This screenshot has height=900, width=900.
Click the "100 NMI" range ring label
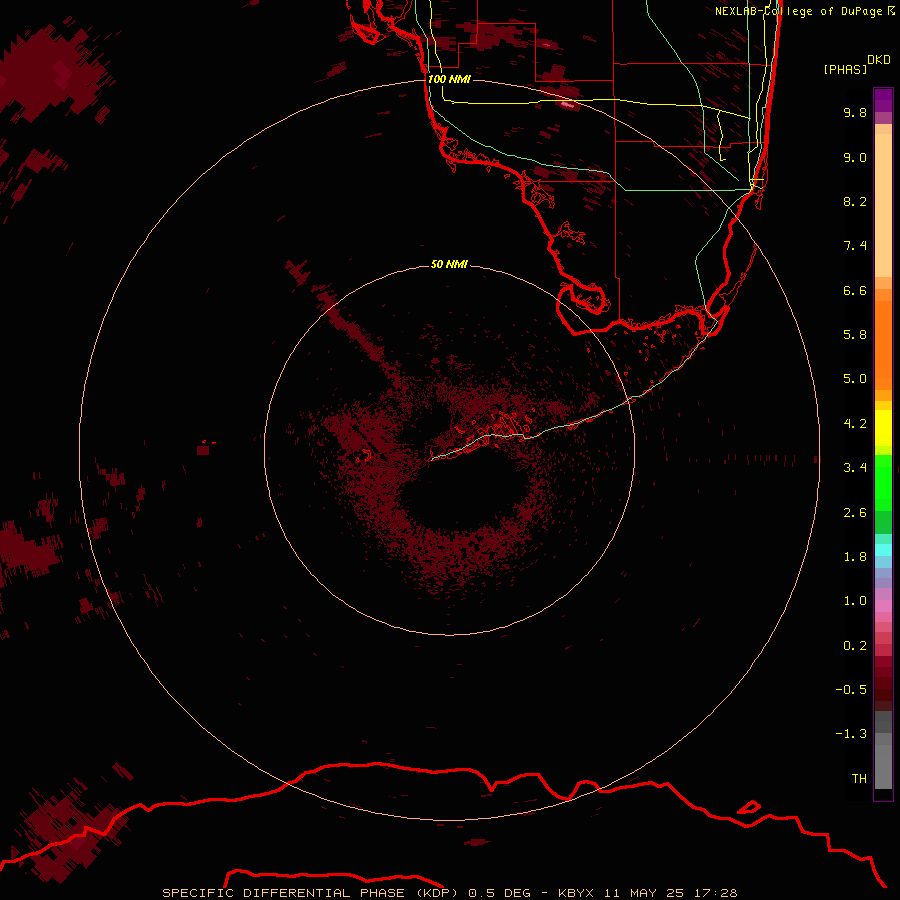click(x=449, y=79)
